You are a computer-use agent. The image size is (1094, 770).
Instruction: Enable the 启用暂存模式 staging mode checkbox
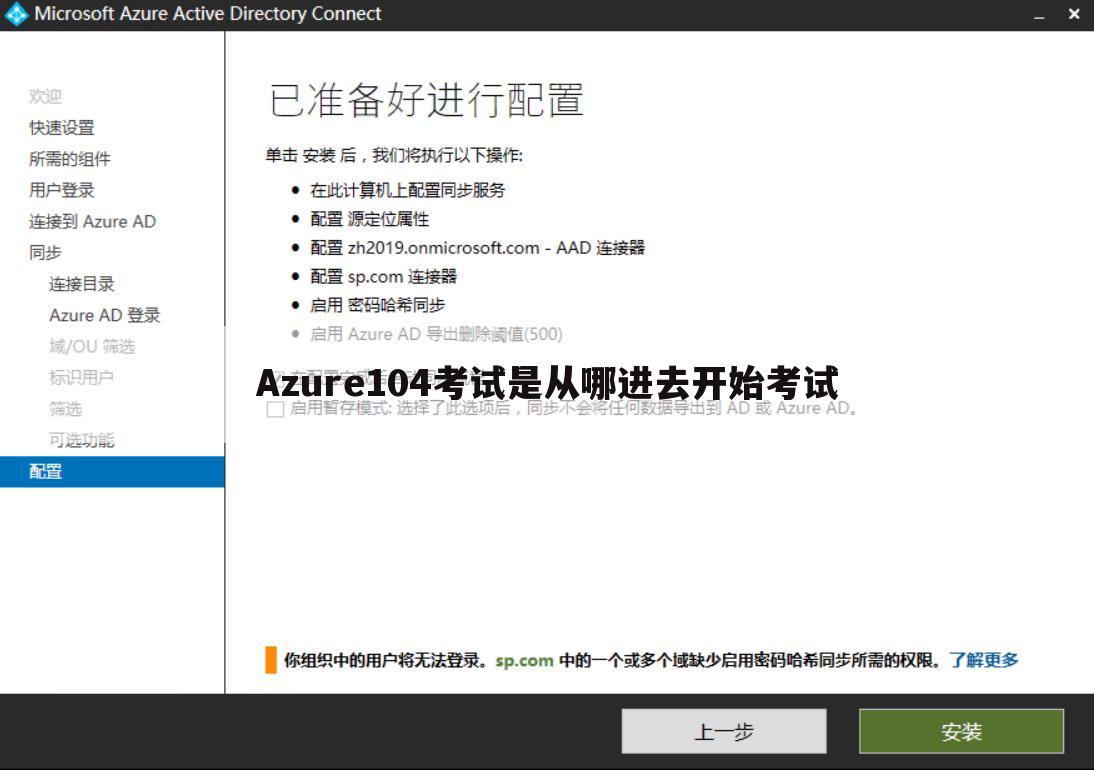click(x=276, y=409)
